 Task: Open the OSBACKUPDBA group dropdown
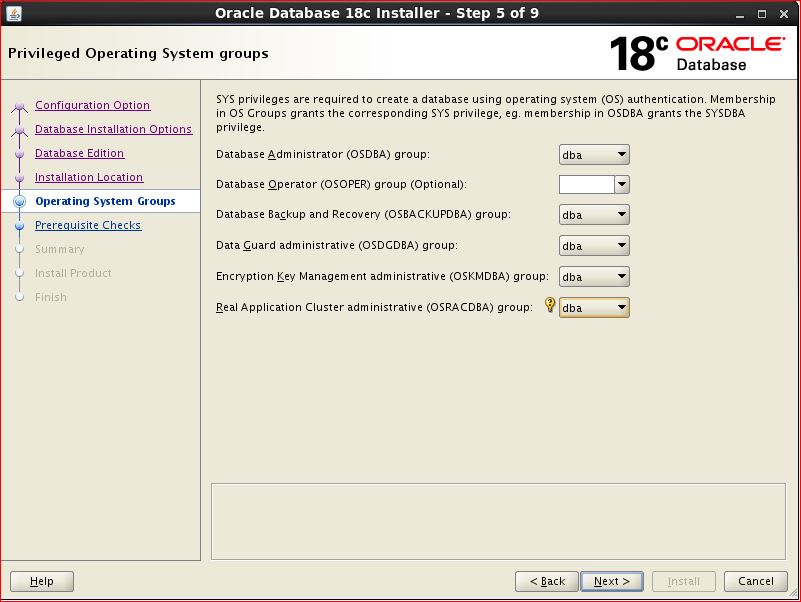tap(594, 215)
